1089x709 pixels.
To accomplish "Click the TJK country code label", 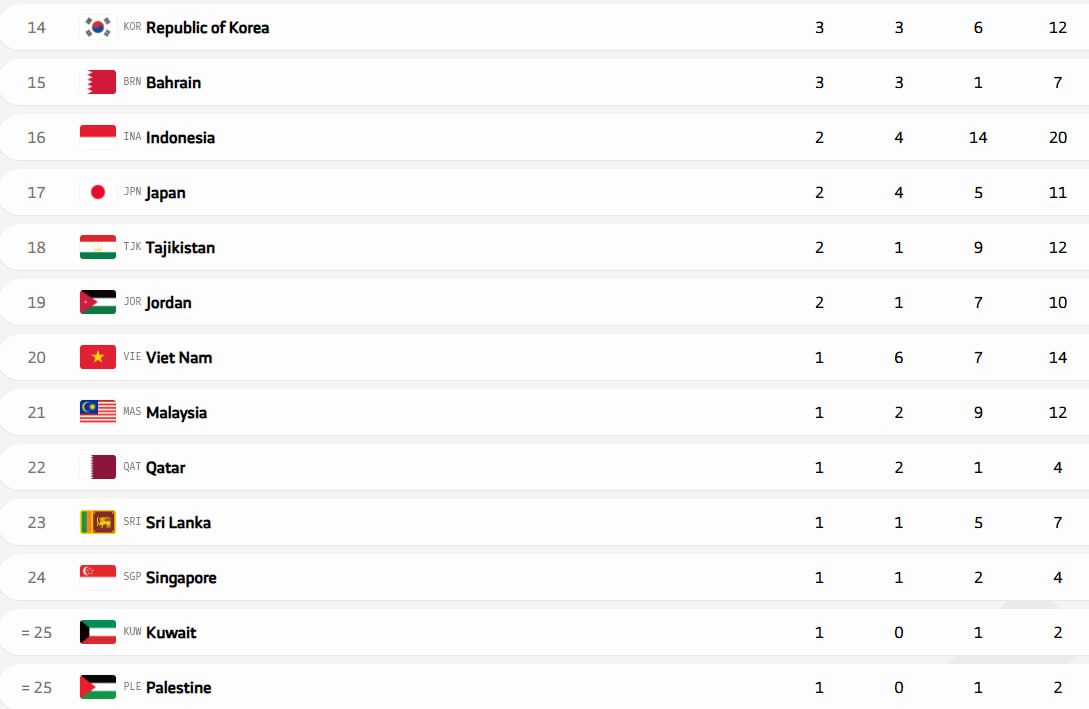I will coord(132,248).
